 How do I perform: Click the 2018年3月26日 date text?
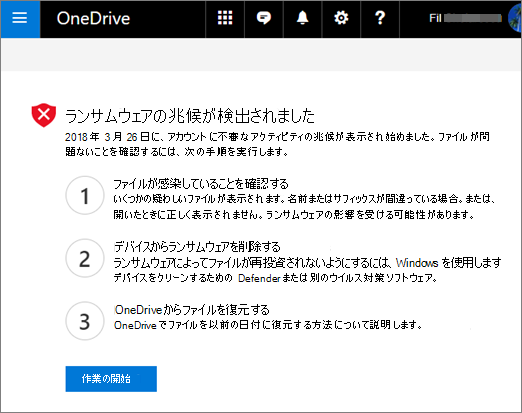108,137
